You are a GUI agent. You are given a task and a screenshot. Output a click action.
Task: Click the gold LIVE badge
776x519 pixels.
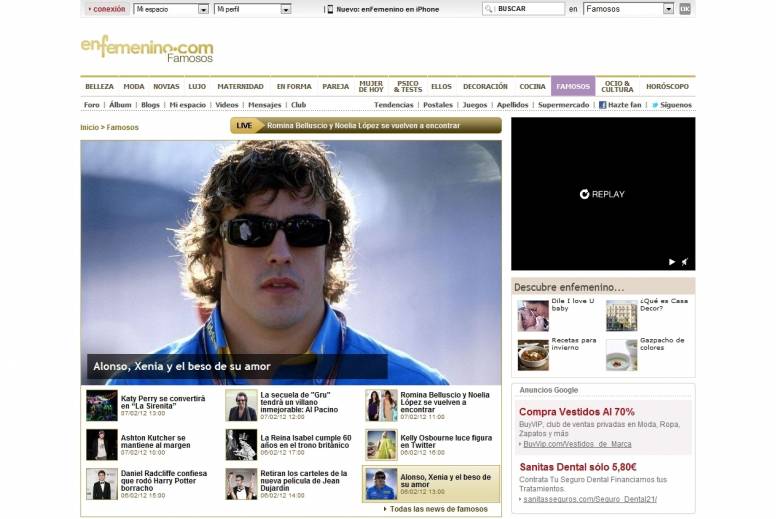tap(246, 126)
